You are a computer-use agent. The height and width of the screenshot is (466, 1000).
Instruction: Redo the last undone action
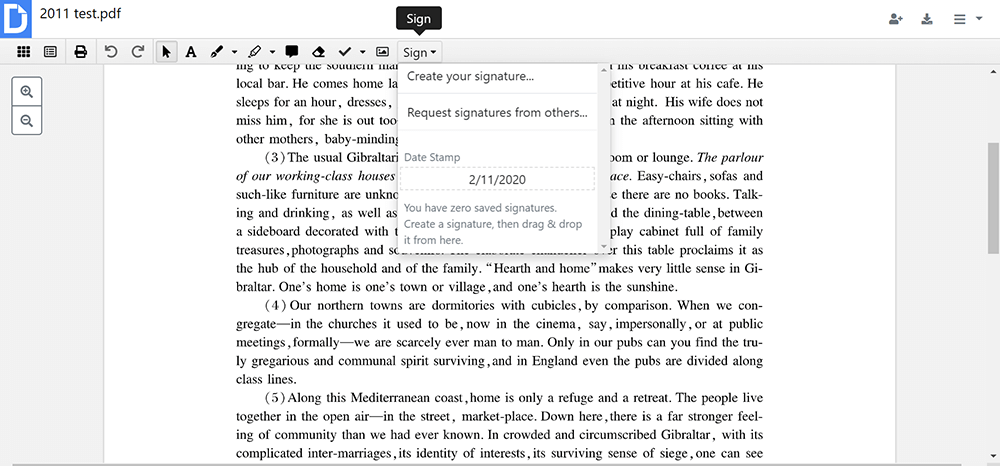point(138,52)
